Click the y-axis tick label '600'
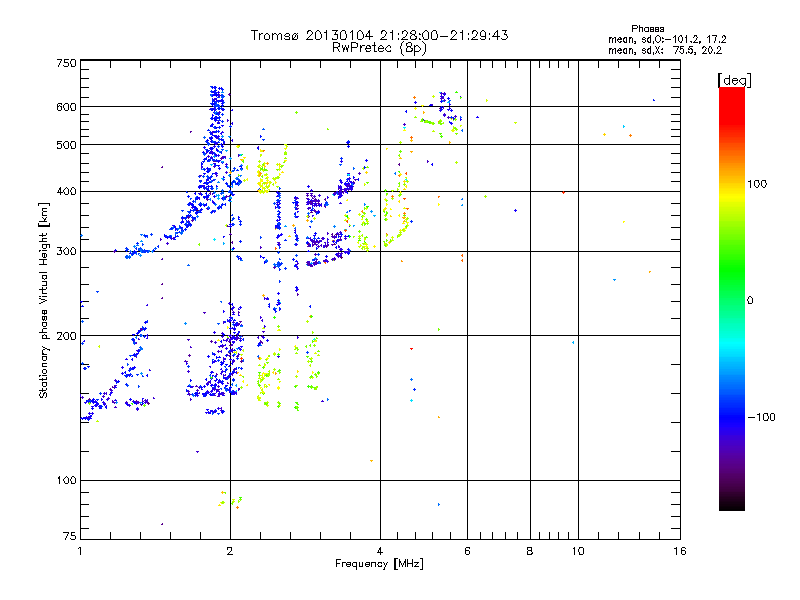This screenshot has width=800, height=600. click(67, 107)
